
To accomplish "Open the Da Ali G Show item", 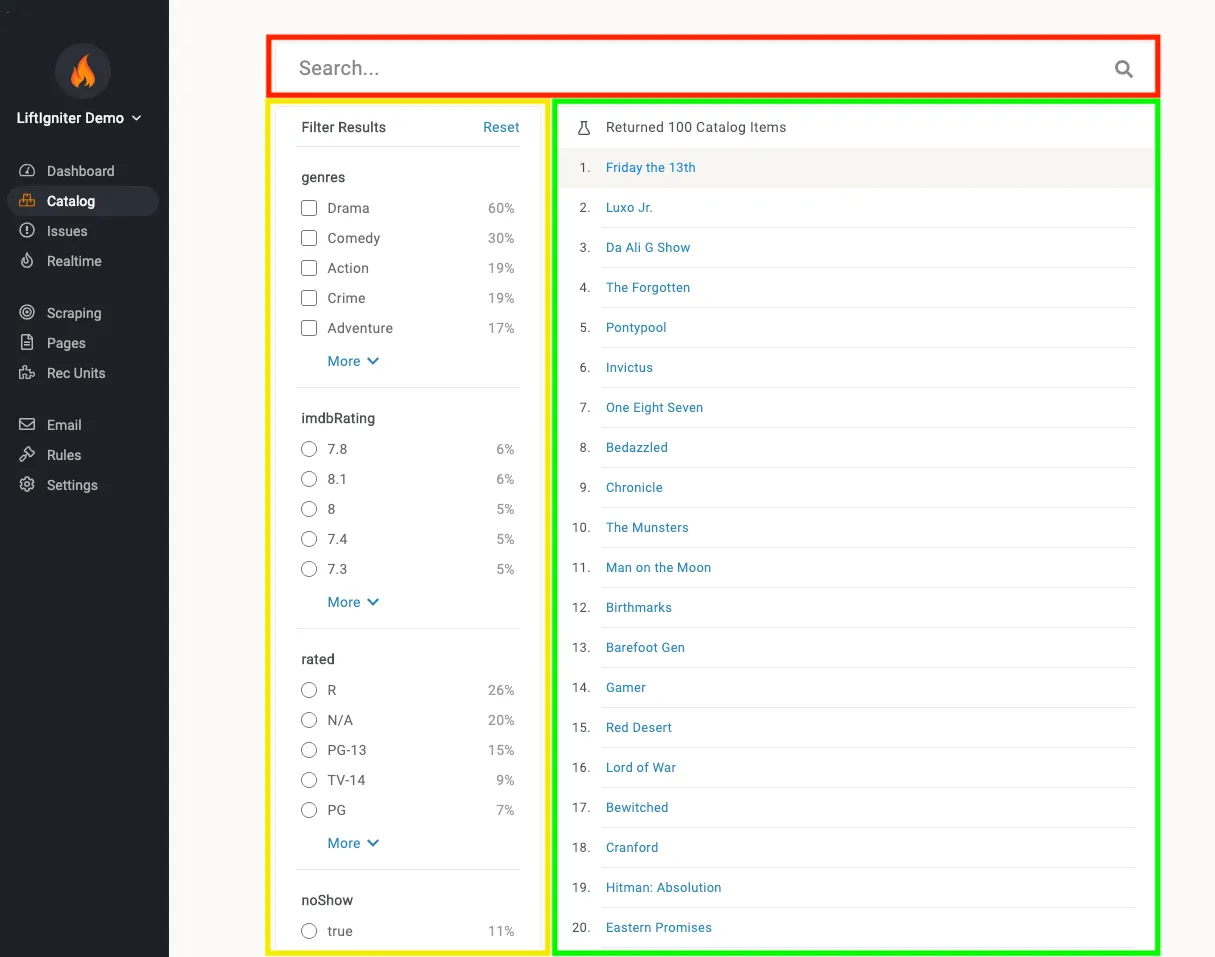I will tap(648, 248).
